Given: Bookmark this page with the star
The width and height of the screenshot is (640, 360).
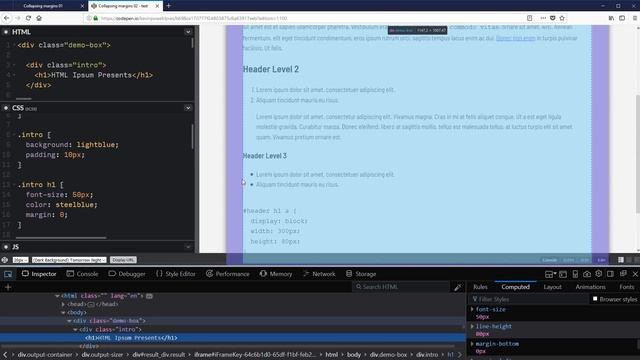Looking at the screenshot, I should click(562, 18).
